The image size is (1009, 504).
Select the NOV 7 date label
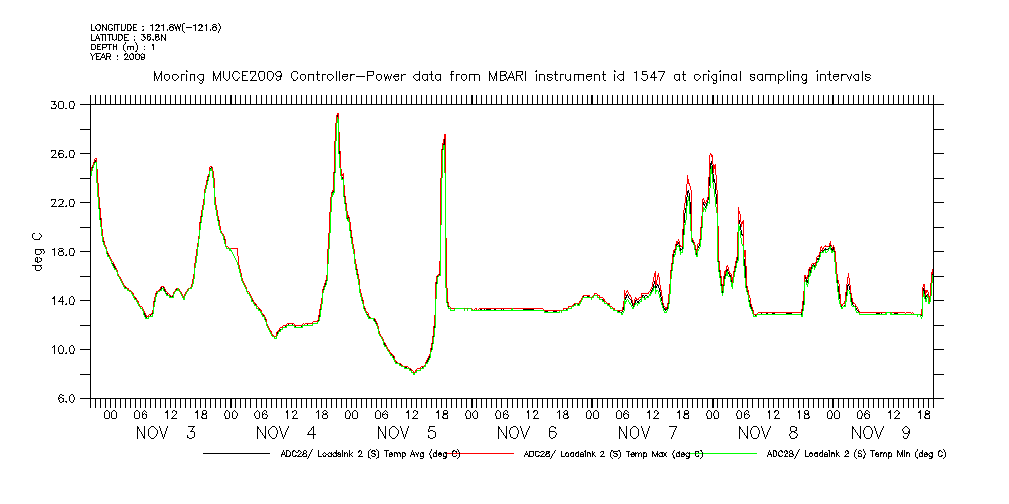648,433
